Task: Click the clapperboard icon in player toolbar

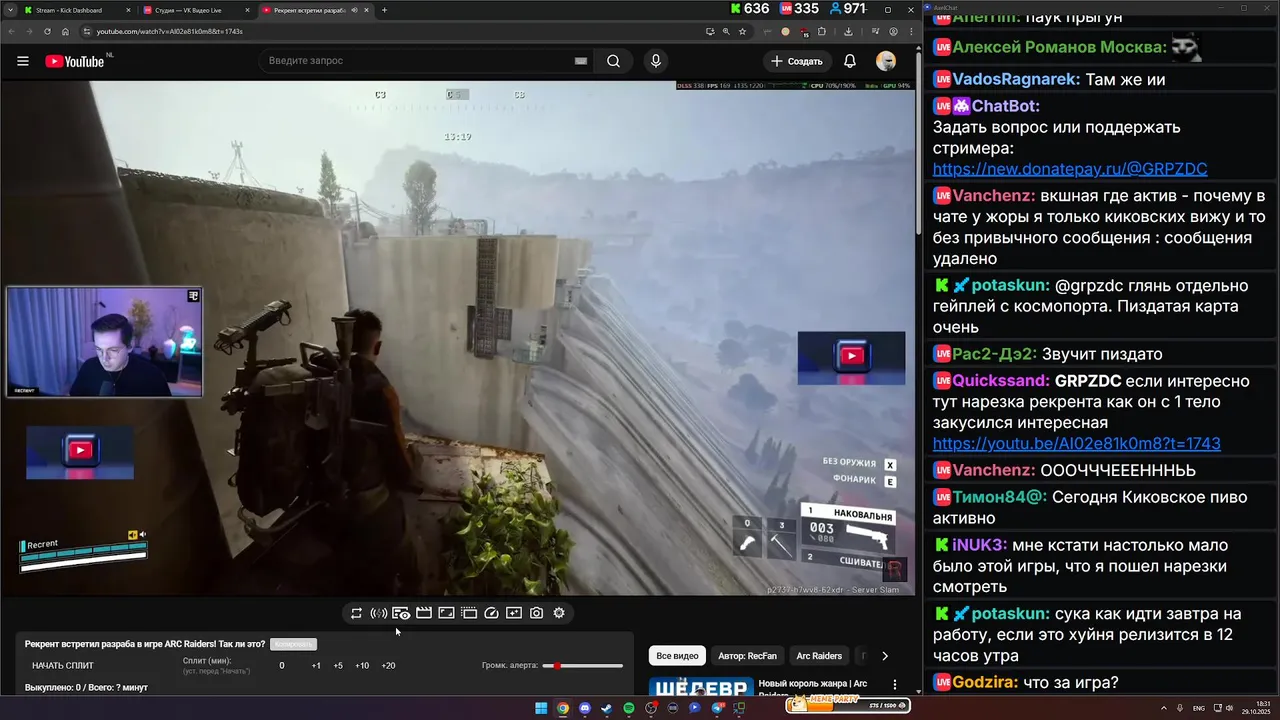Action: pos(424,613)
